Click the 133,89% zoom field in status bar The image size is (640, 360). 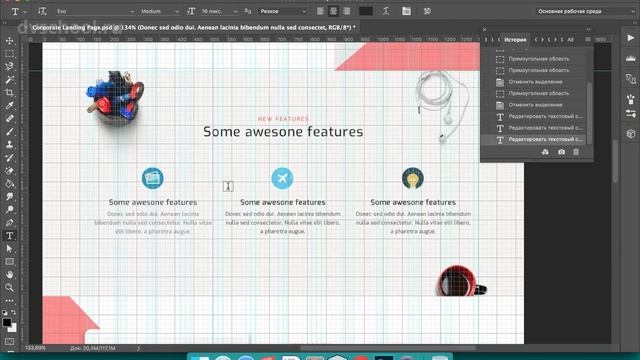[x=36, y=348]
